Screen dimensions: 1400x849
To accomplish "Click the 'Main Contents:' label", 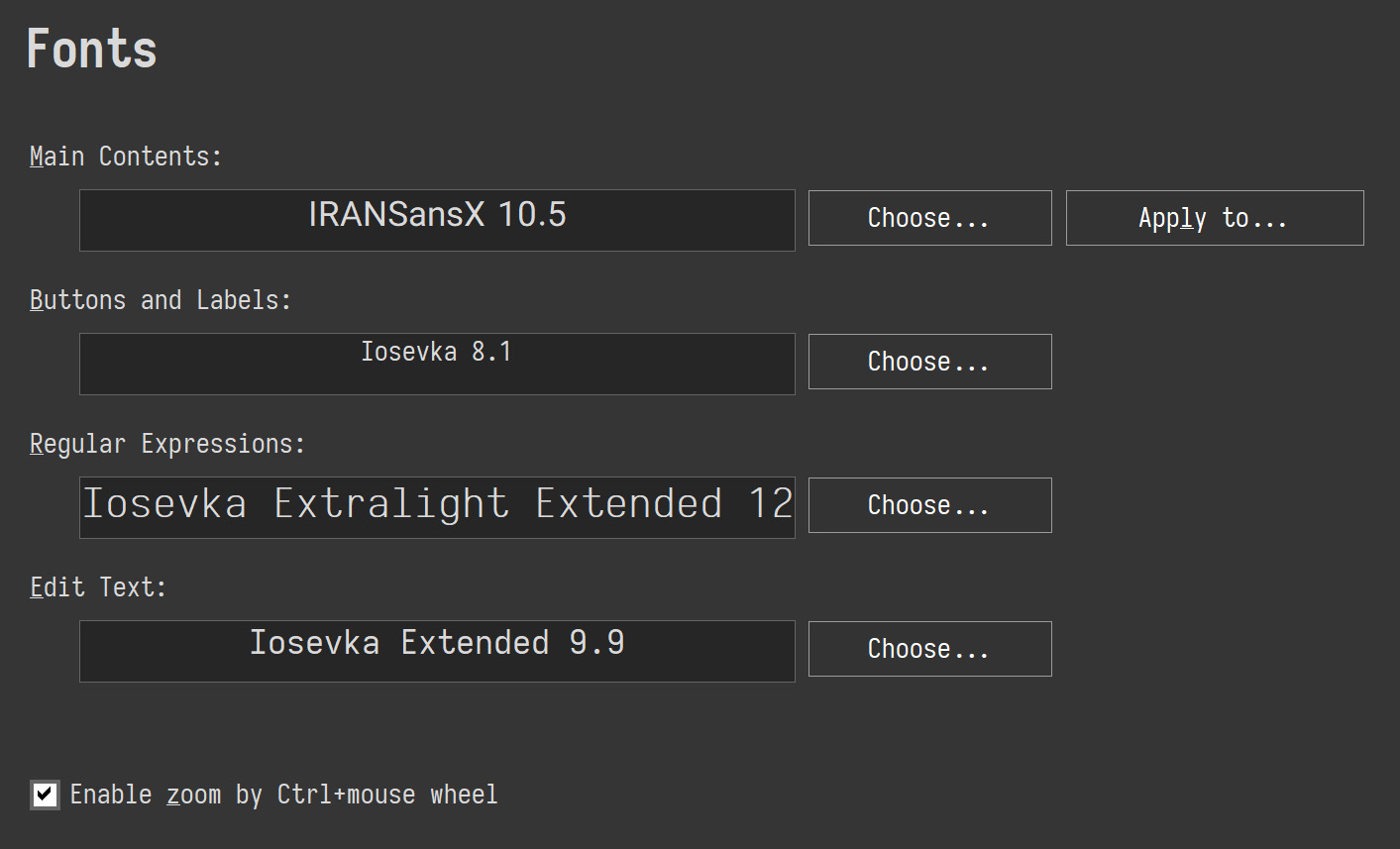I will [x=126, y=157].
